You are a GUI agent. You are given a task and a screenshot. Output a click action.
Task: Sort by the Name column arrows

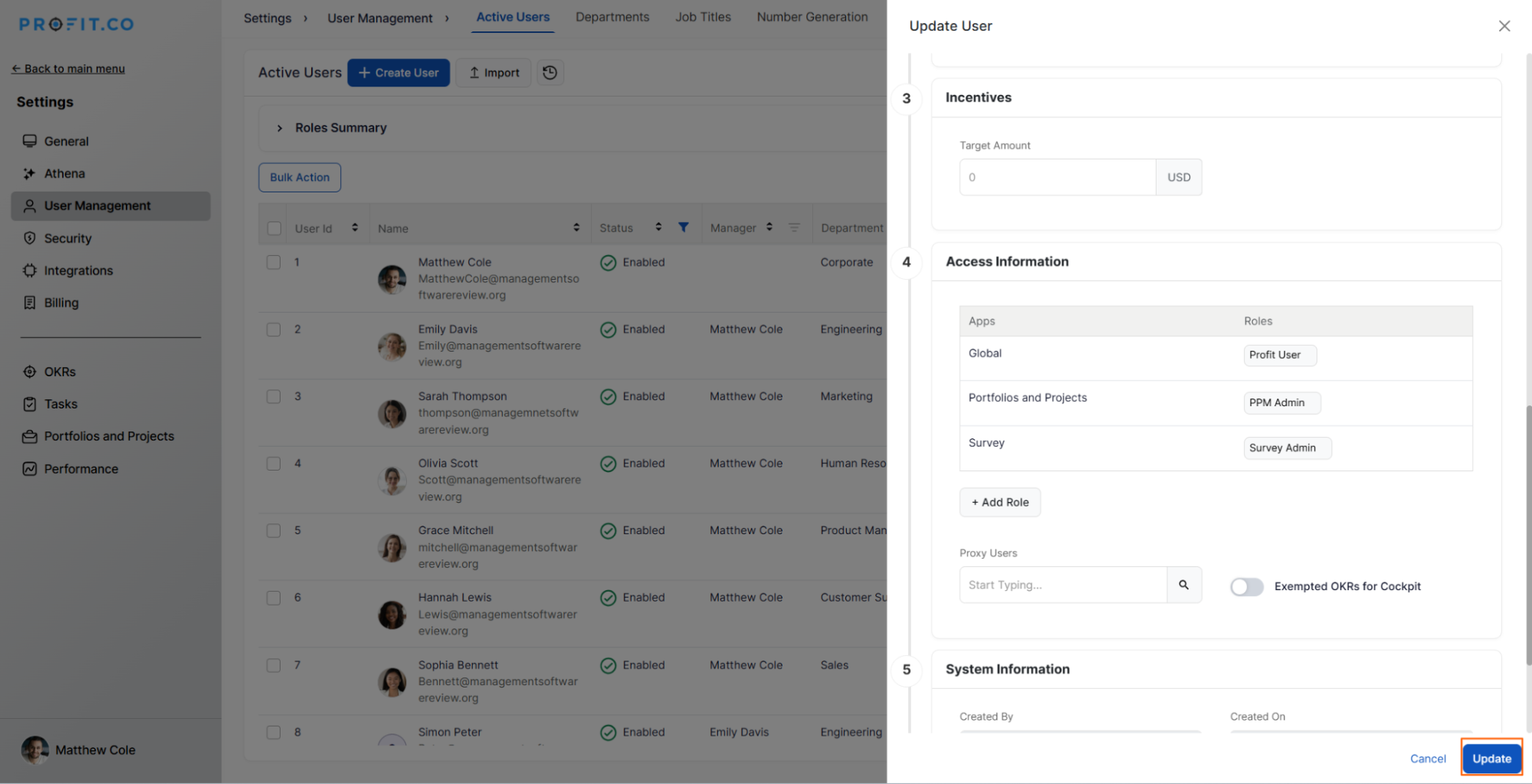(x=576, y=228)
